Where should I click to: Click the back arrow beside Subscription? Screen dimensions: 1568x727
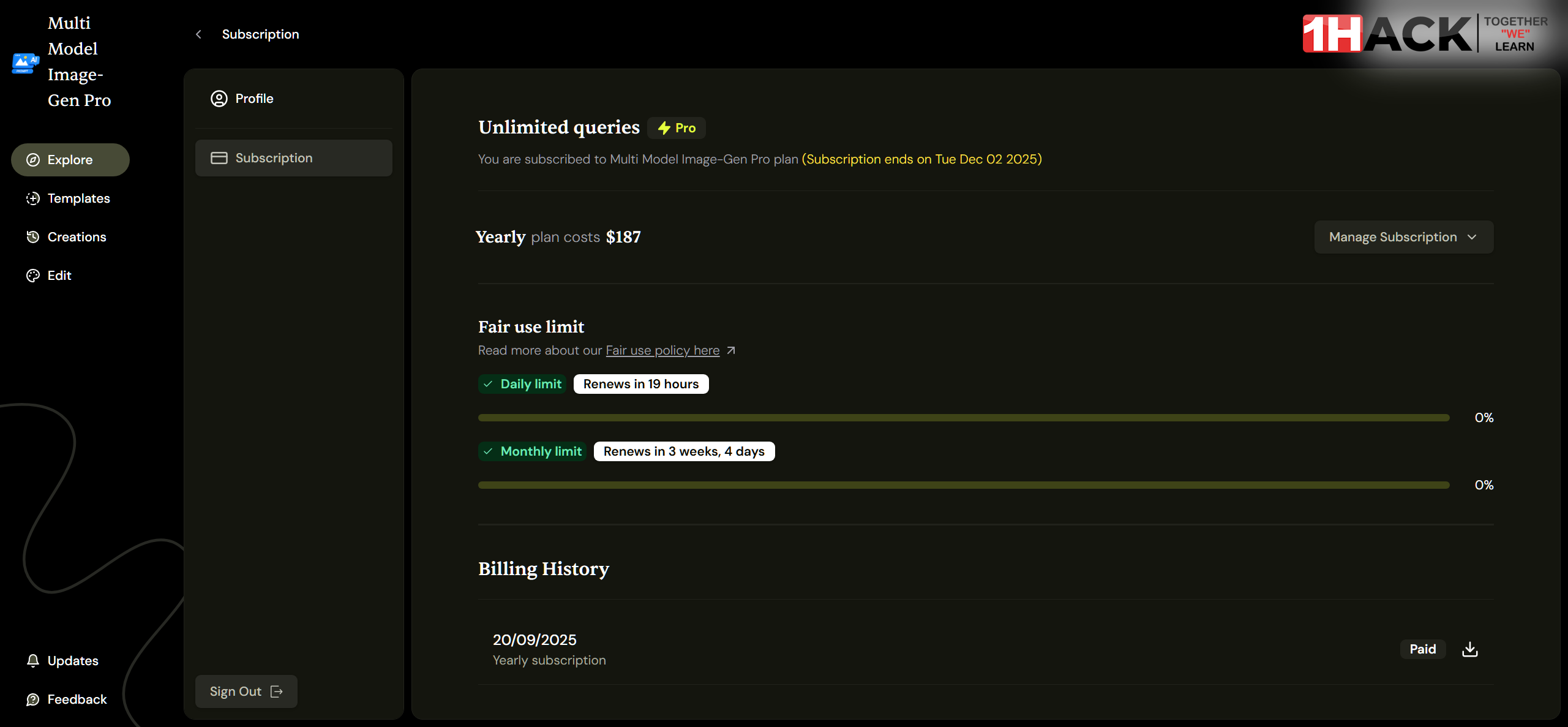click(198, 34)
